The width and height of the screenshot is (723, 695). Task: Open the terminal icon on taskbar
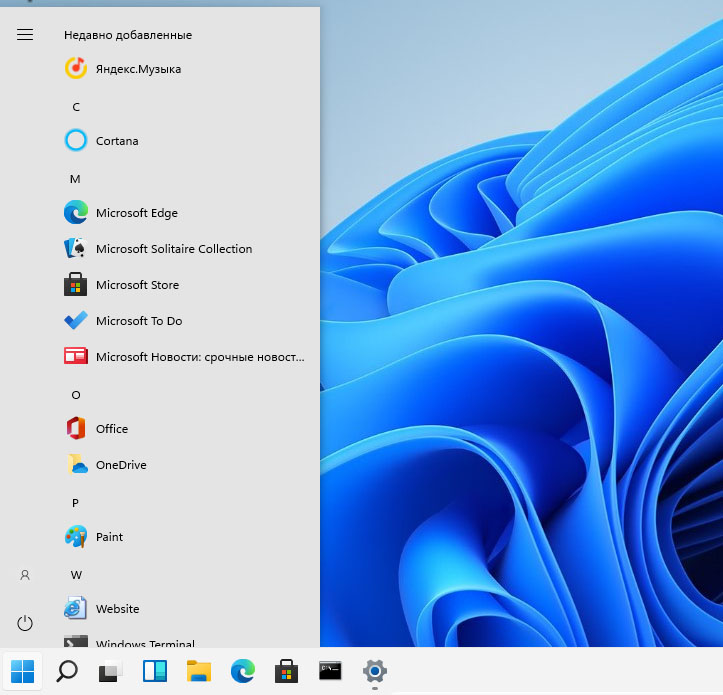tap(330, 671)
